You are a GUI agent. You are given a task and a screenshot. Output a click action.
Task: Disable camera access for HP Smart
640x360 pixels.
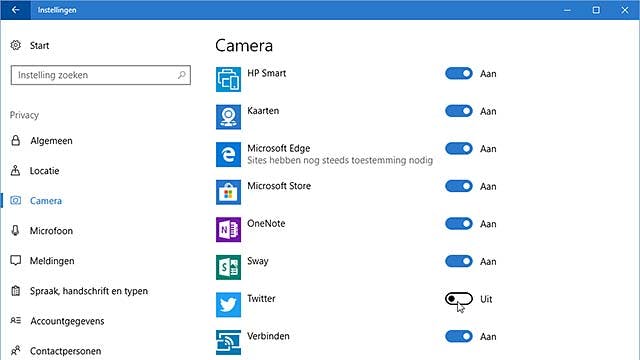coord(459,73)
